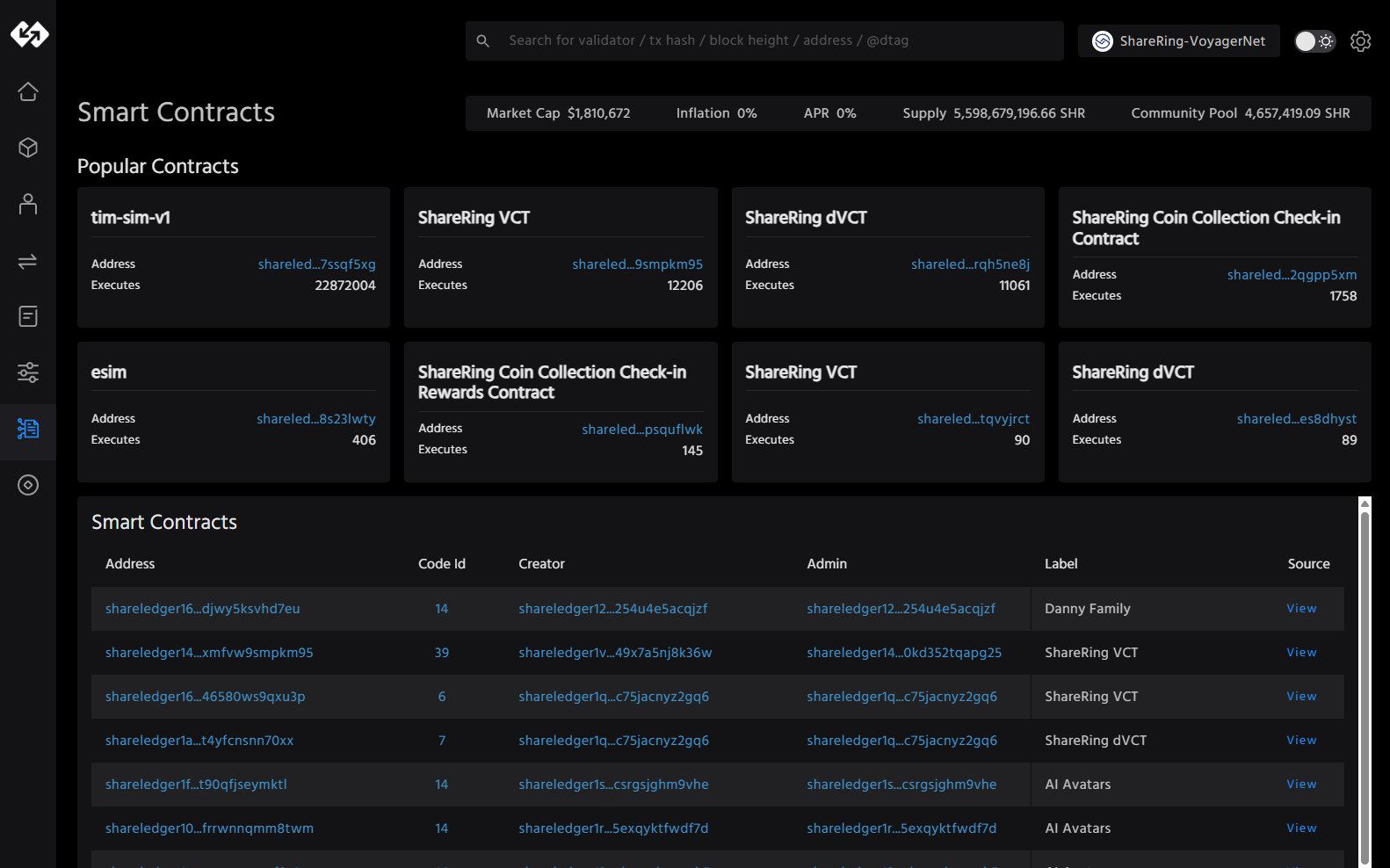
Task: Open admin shareledger14...0kd352tqapg25
Action: [x=904, y=653]
